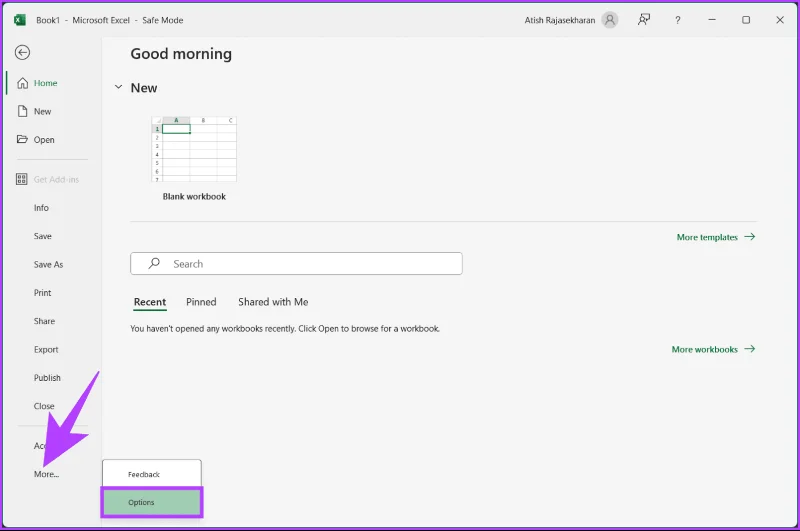Switch to the Recent tab
The image size is (800, 531).
pos(150,302)
